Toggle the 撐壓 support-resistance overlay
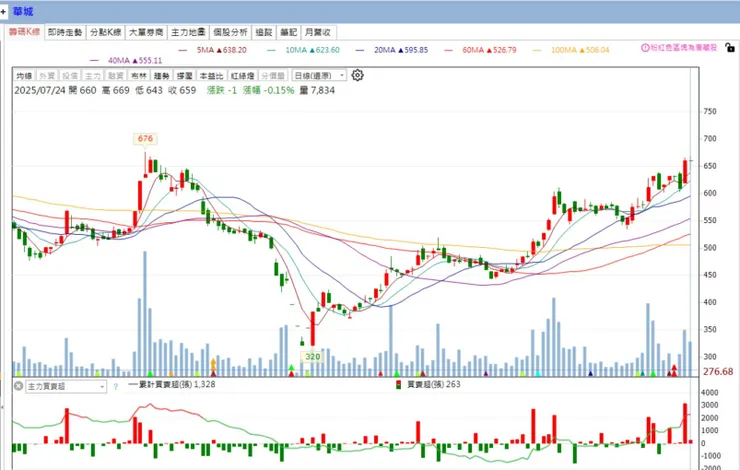The image size is (740, 470). 185,76
